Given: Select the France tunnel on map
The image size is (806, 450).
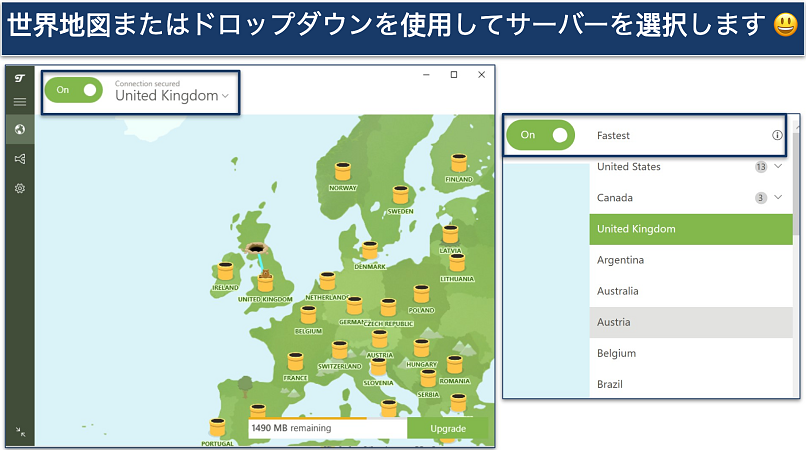Looking at the screenshot, I should (x=295, y=362).
